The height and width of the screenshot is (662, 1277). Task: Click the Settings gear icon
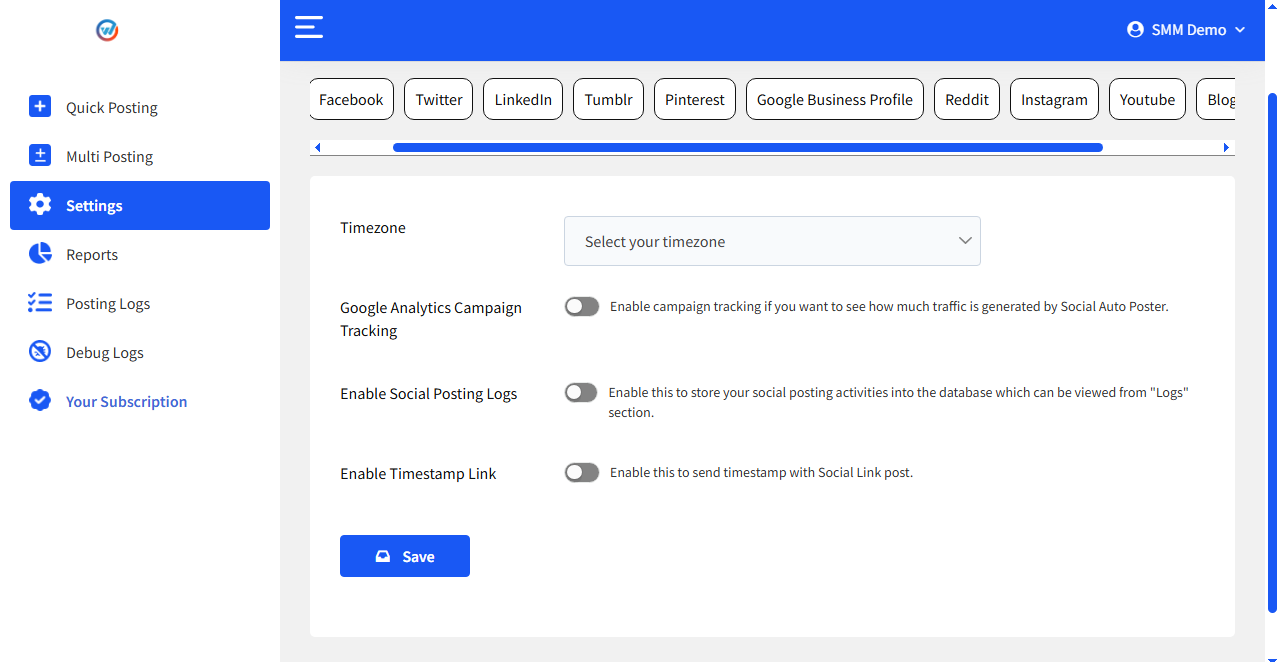point(40,205)
